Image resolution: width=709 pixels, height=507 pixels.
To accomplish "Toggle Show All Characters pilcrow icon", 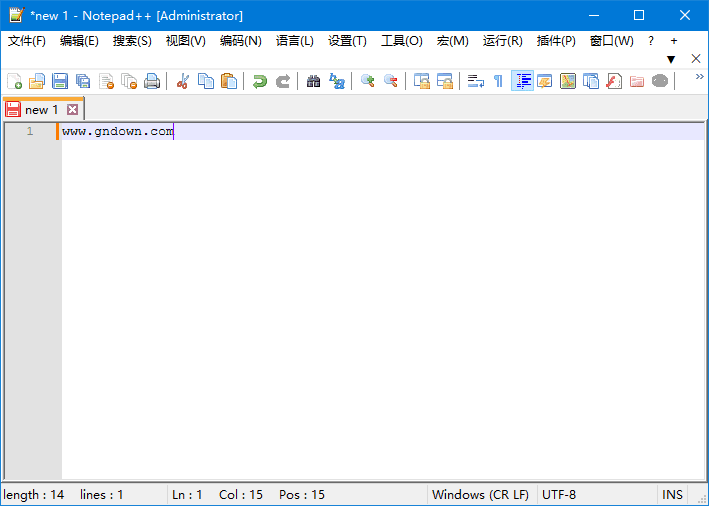I will (498, 81).
